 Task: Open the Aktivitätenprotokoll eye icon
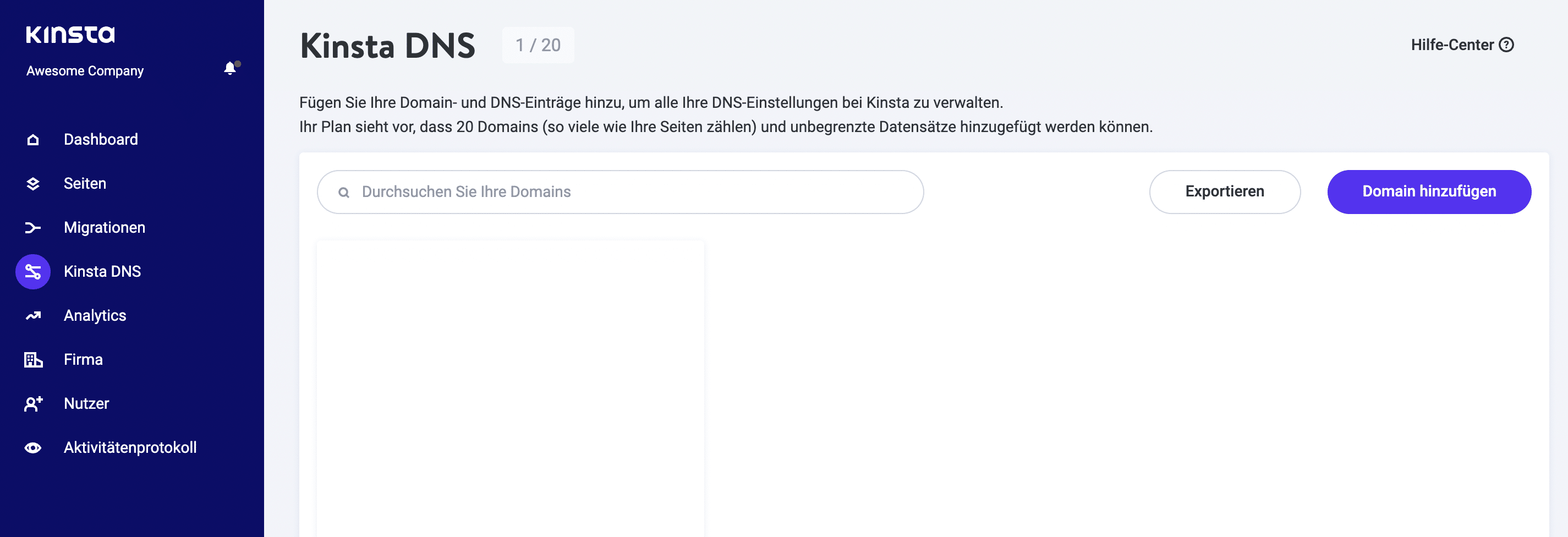pos(32,447)
